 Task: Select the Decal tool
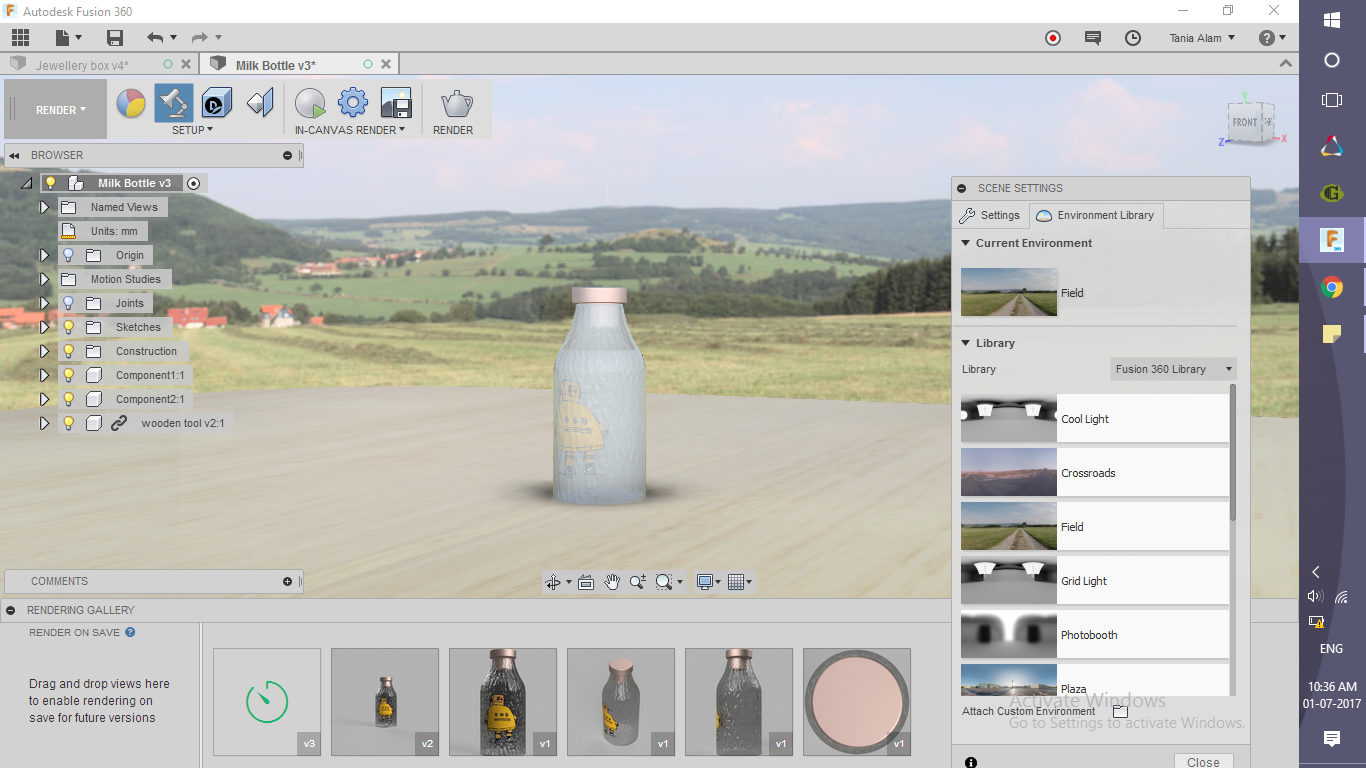tap(216, 103)
